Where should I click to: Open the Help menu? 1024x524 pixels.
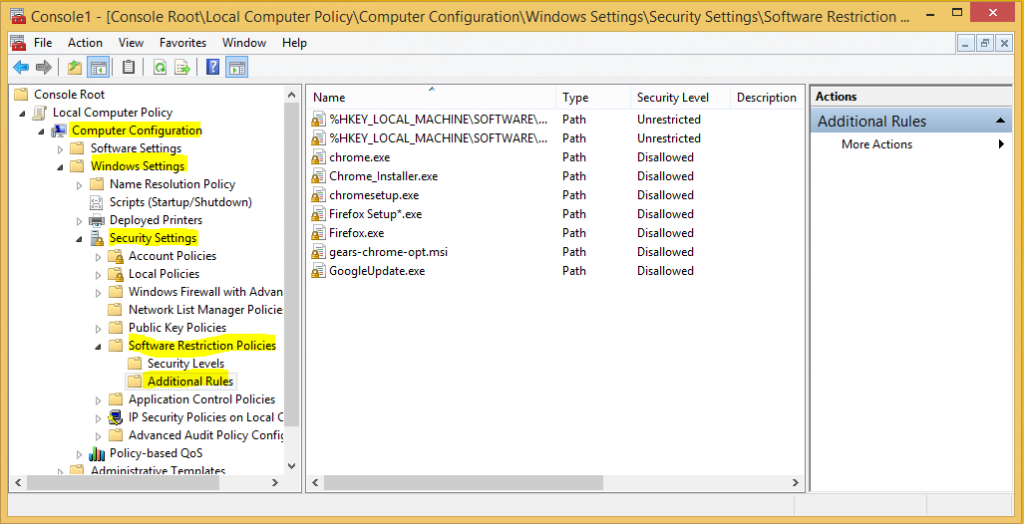[x=295, y=42]
